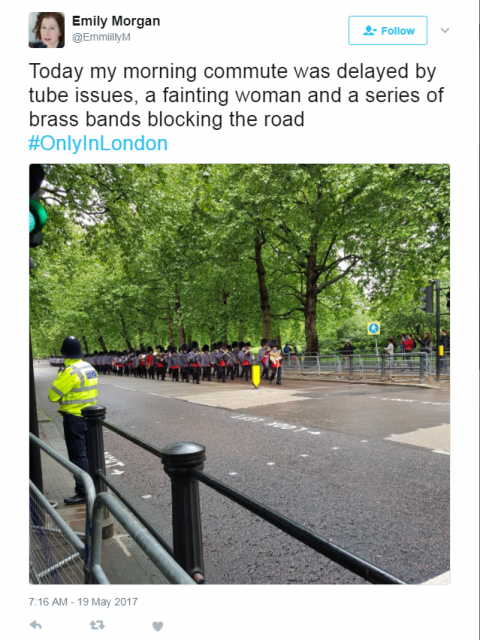
Task: Open the #OnlyInLondon hashtag
Action: click(x=98, y=143)
